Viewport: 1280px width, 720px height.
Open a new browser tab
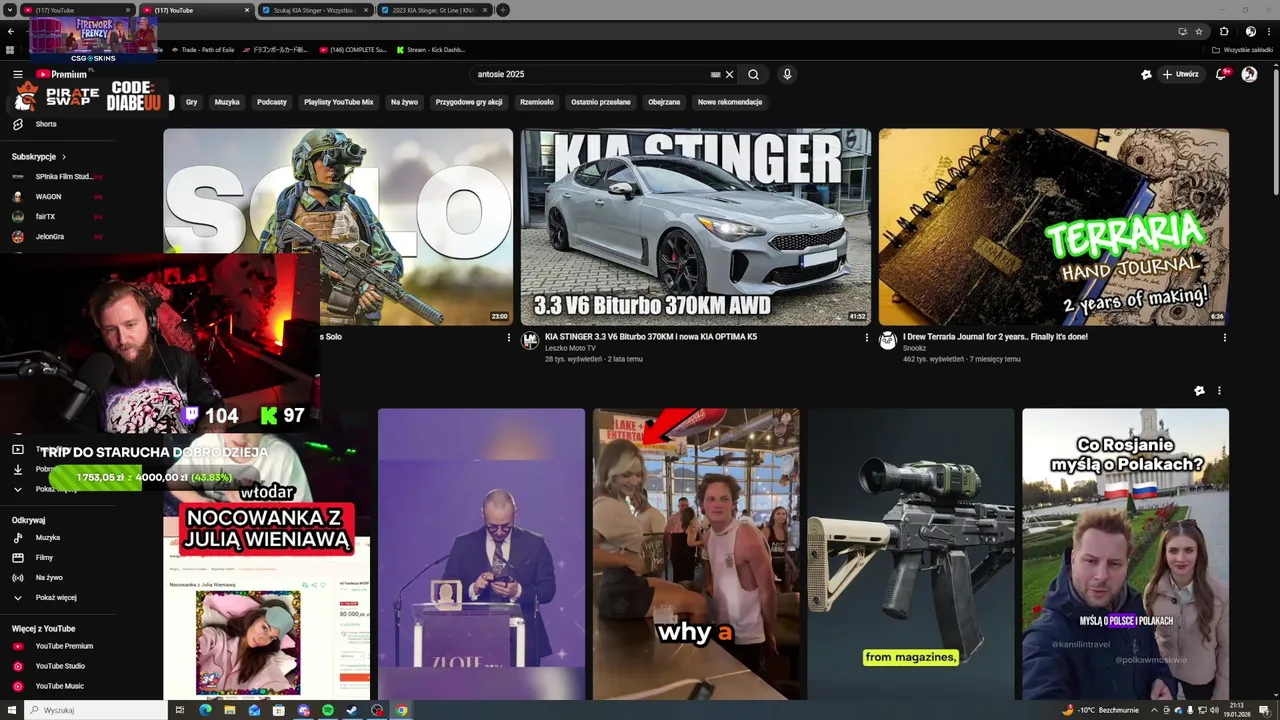point(503,10)
